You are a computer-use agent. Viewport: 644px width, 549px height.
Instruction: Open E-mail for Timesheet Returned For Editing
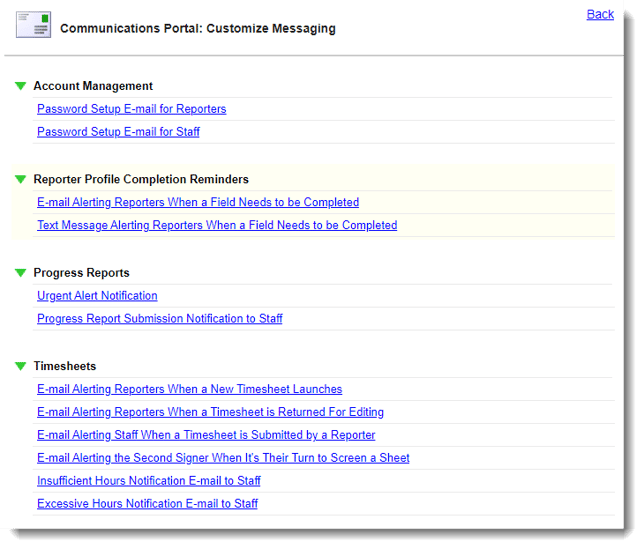click(x=210, y=412)
